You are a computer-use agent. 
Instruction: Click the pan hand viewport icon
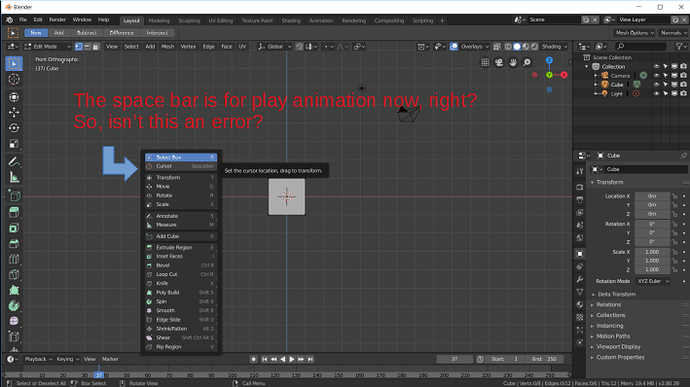[513, 63]
